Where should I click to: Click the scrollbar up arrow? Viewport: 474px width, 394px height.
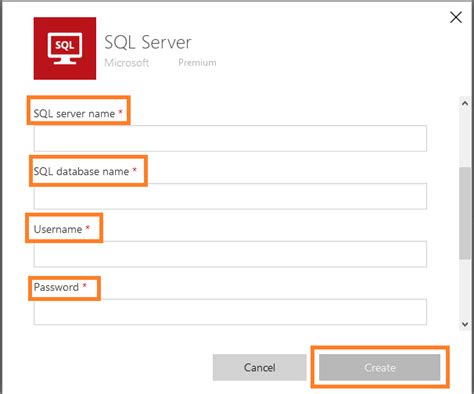[x=465, y=103]
